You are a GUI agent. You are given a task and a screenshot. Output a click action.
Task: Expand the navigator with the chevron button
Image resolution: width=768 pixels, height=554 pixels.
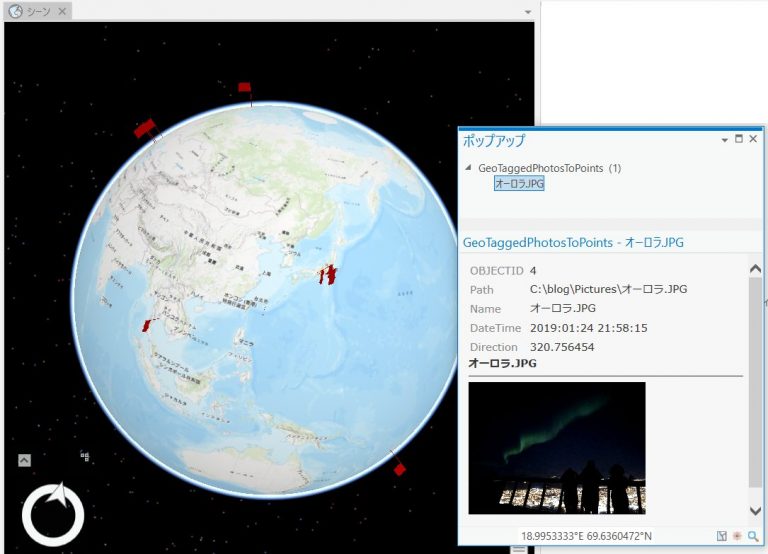(x=24, y=460)
